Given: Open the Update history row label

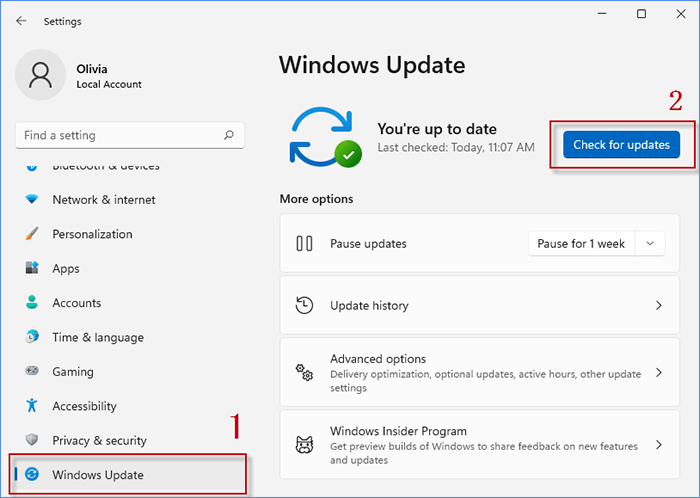Looking at the screenshot, I should pos(369,305).
